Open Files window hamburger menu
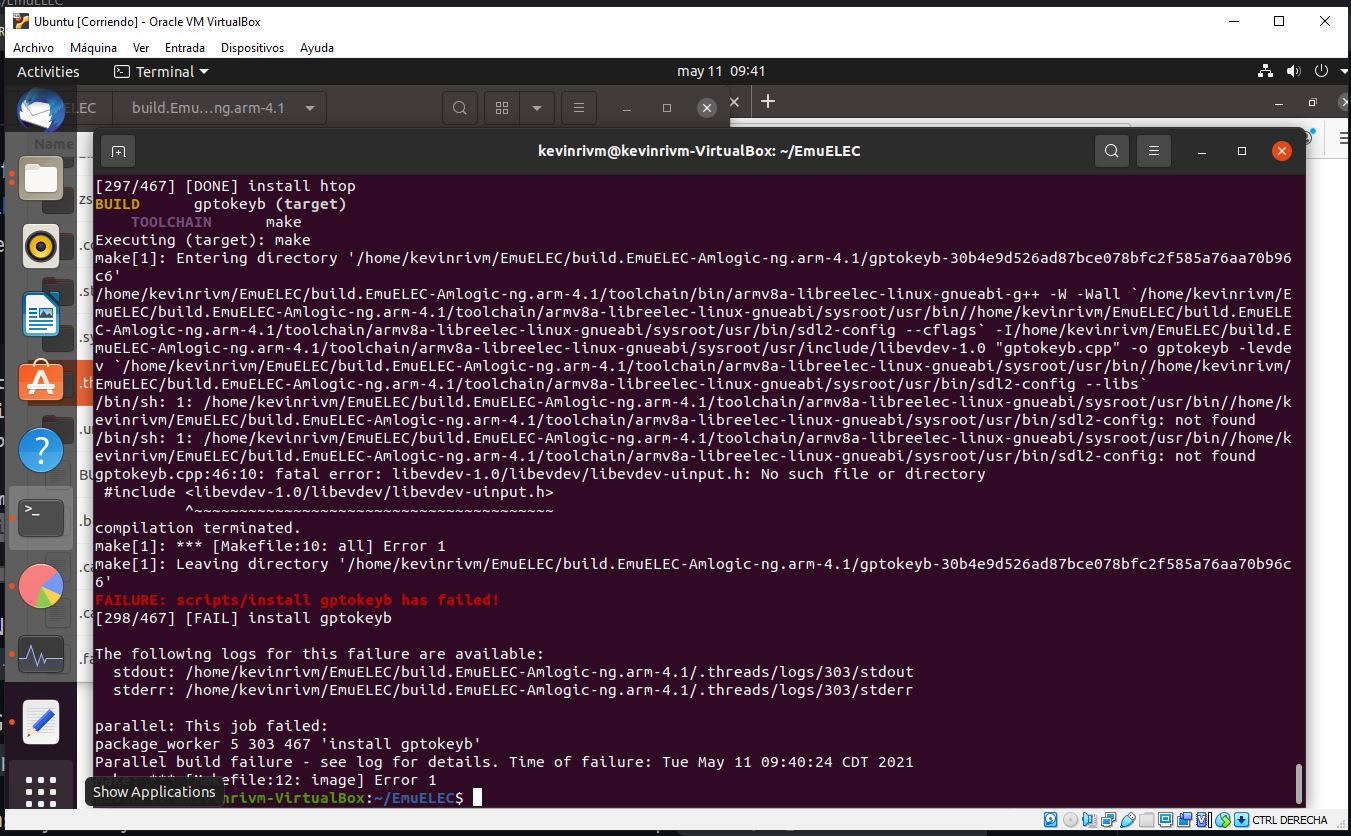The image size is (1351, 836). coord(578,108)
